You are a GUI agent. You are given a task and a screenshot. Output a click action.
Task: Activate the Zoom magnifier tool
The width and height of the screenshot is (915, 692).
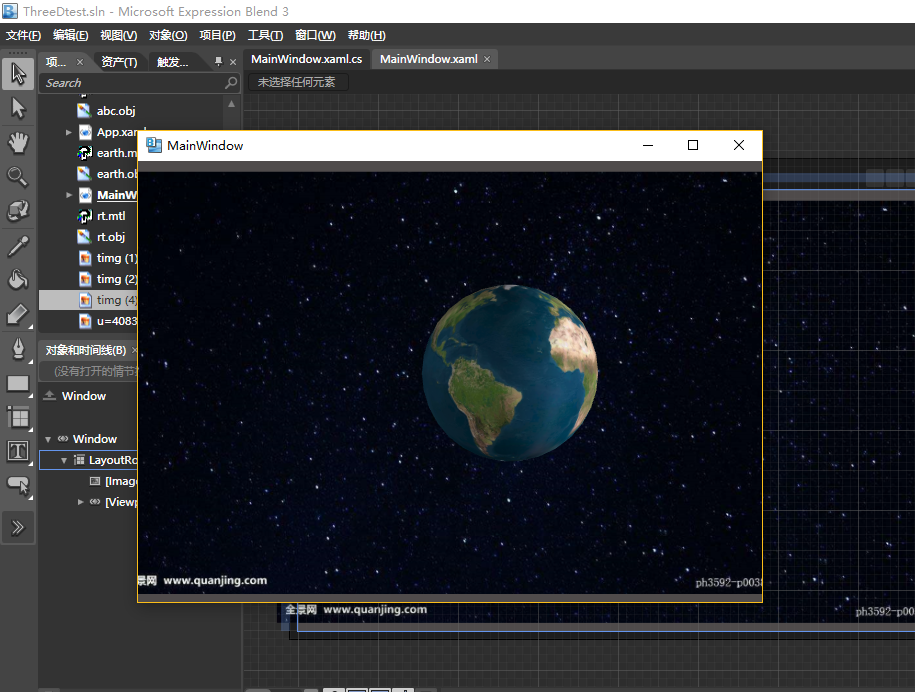tap(18, 177)
